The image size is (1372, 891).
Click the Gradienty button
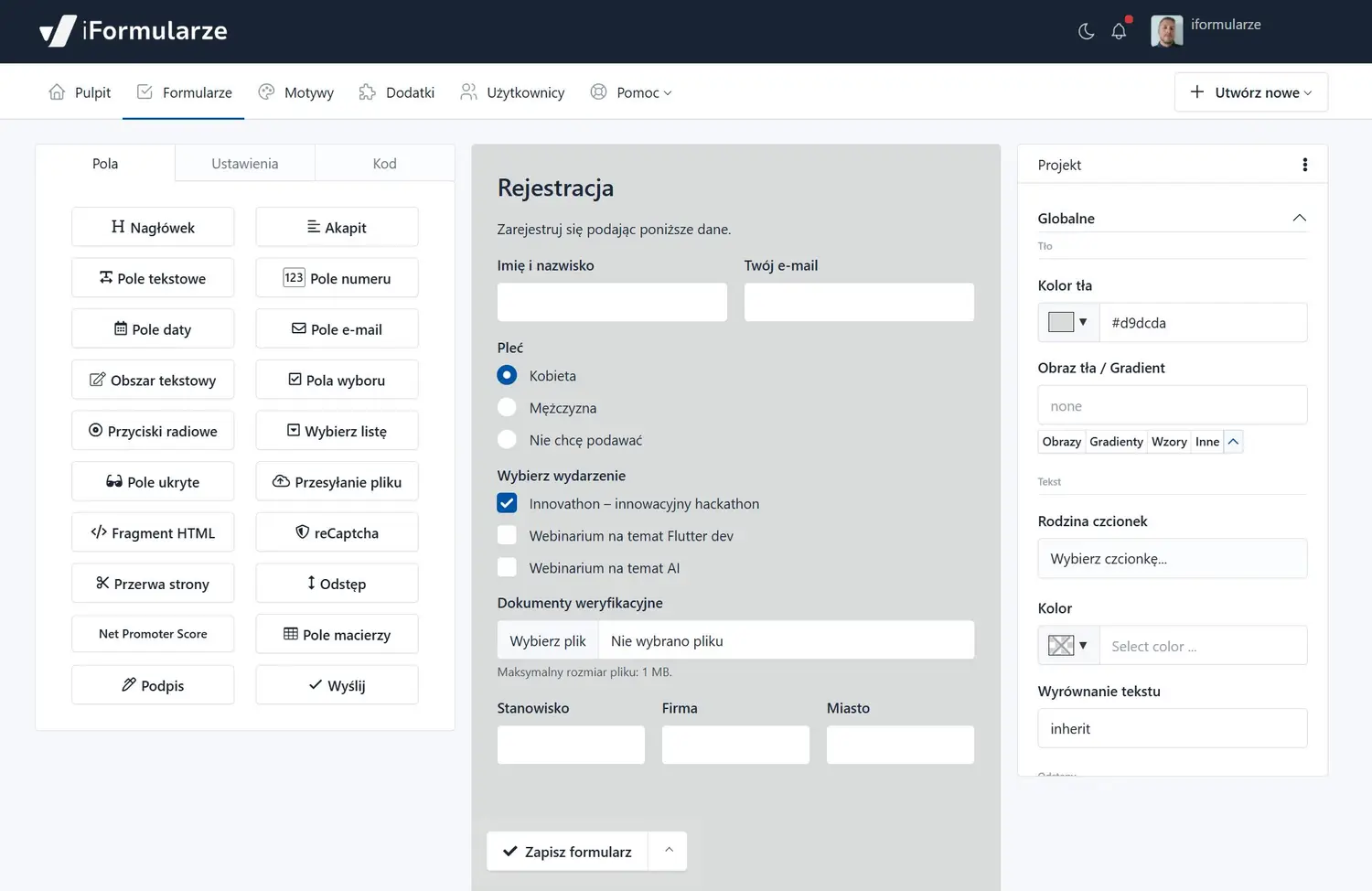click(1116, 442)
